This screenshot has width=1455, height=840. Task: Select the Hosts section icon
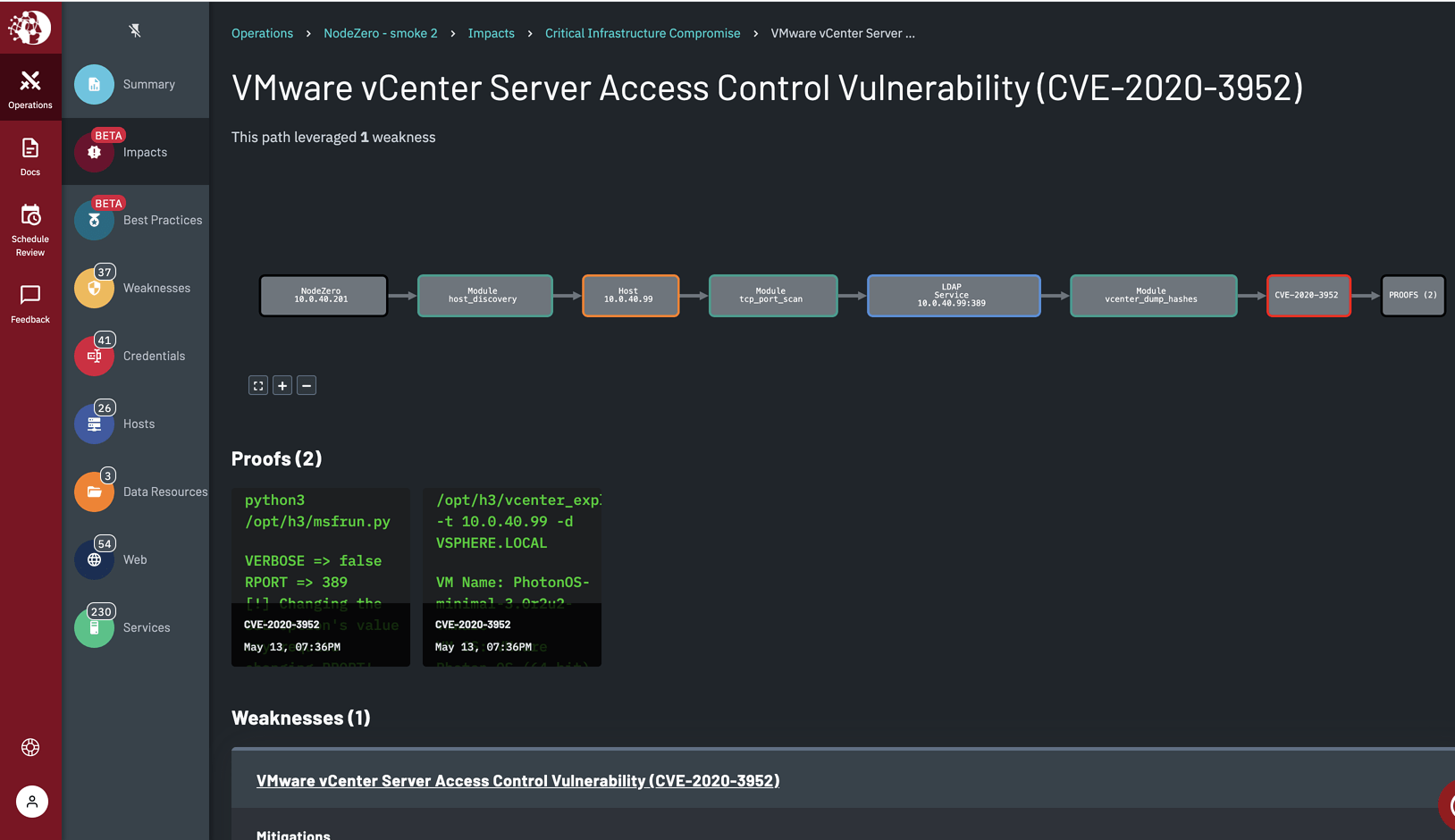(95, 424)
